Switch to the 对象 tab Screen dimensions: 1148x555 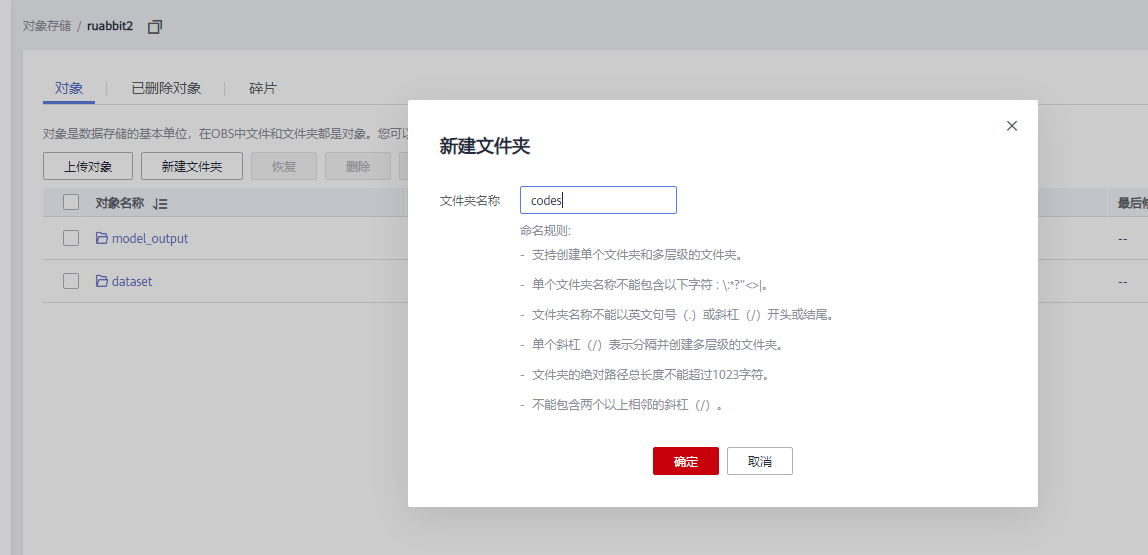tap(69, 88)
